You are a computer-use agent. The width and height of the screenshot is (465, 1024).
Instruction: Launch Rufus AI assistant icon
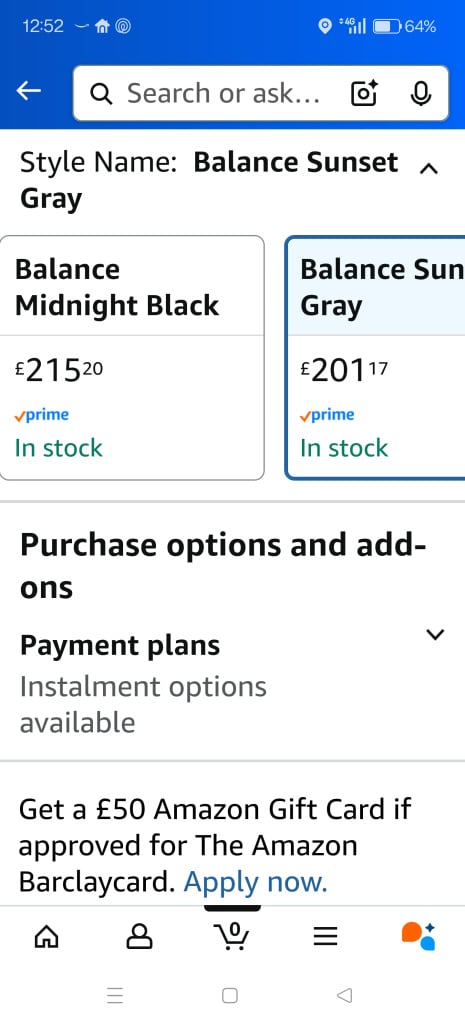point(419,936)
